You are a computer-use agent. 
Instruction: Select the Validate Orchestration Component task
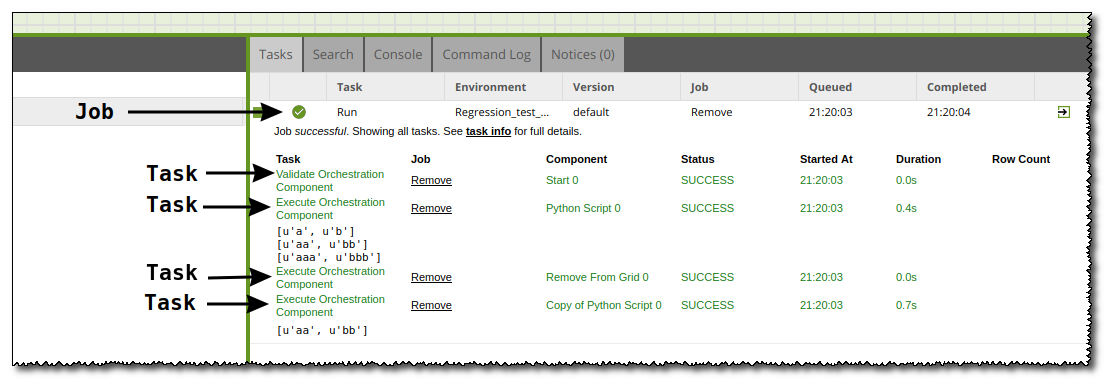(x=330, y=181)
